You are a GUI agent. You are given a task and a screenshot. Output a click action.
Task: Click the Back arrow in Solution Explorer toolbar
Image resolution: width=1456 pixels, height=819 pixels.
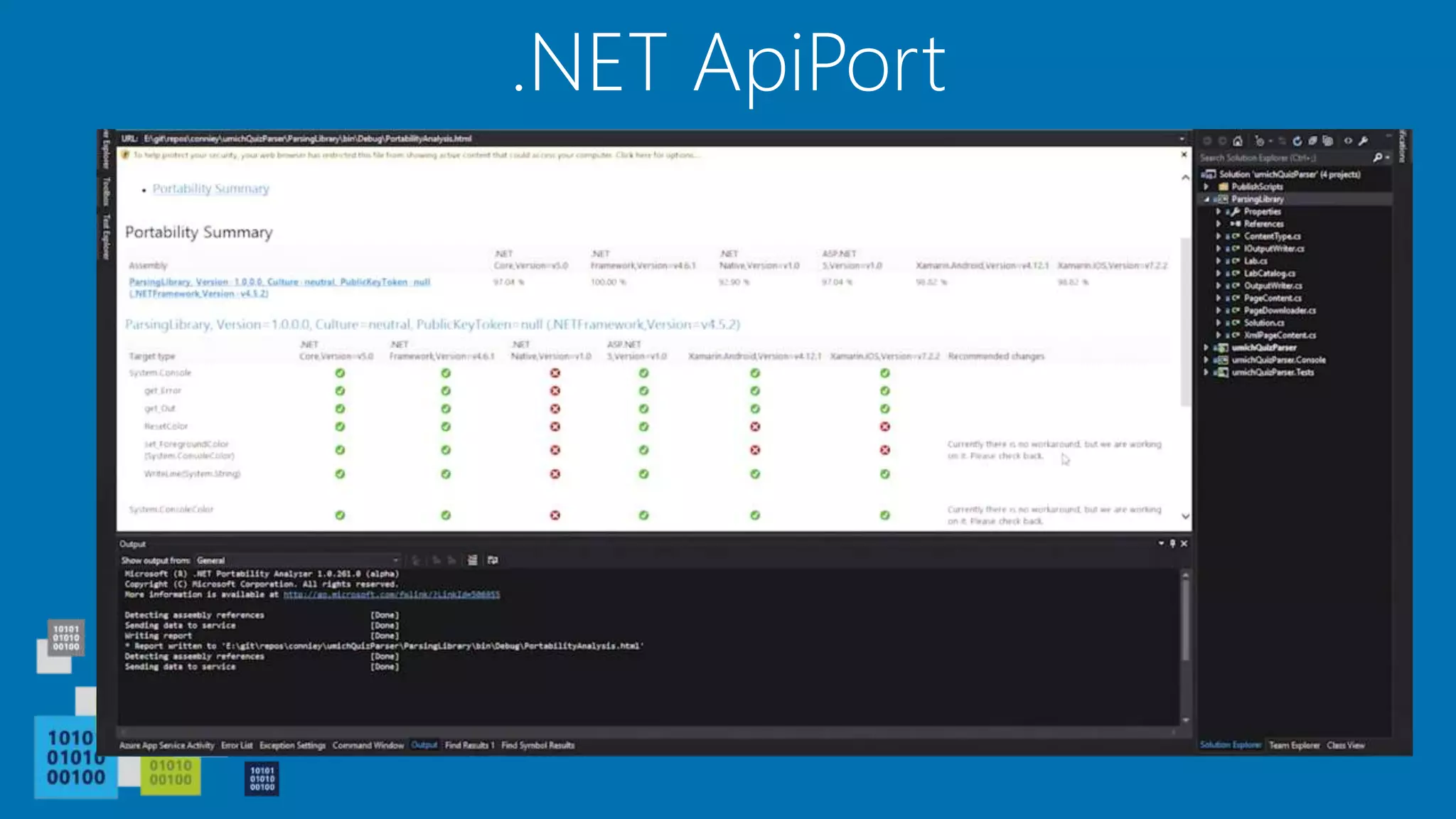(x=1207, y=141)
